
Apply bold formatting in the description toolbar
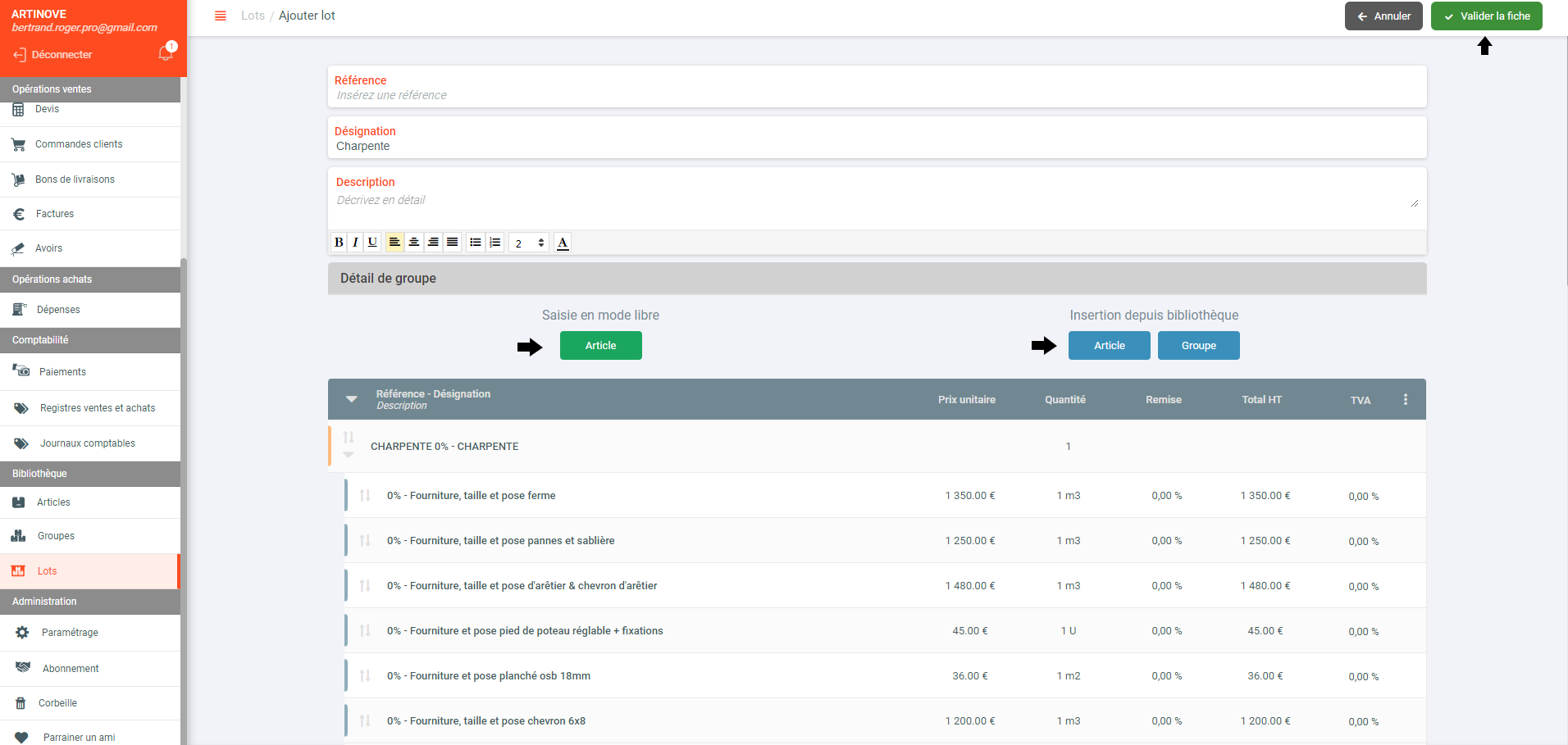tap(339, 243)
